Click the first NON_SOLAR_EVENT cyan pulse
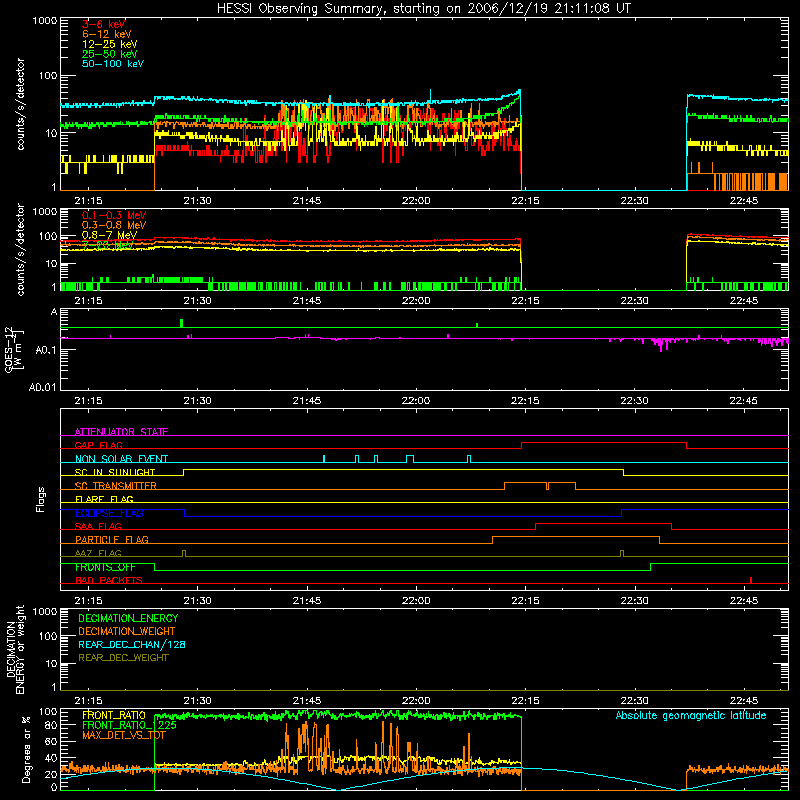 (x=324, y=459)
